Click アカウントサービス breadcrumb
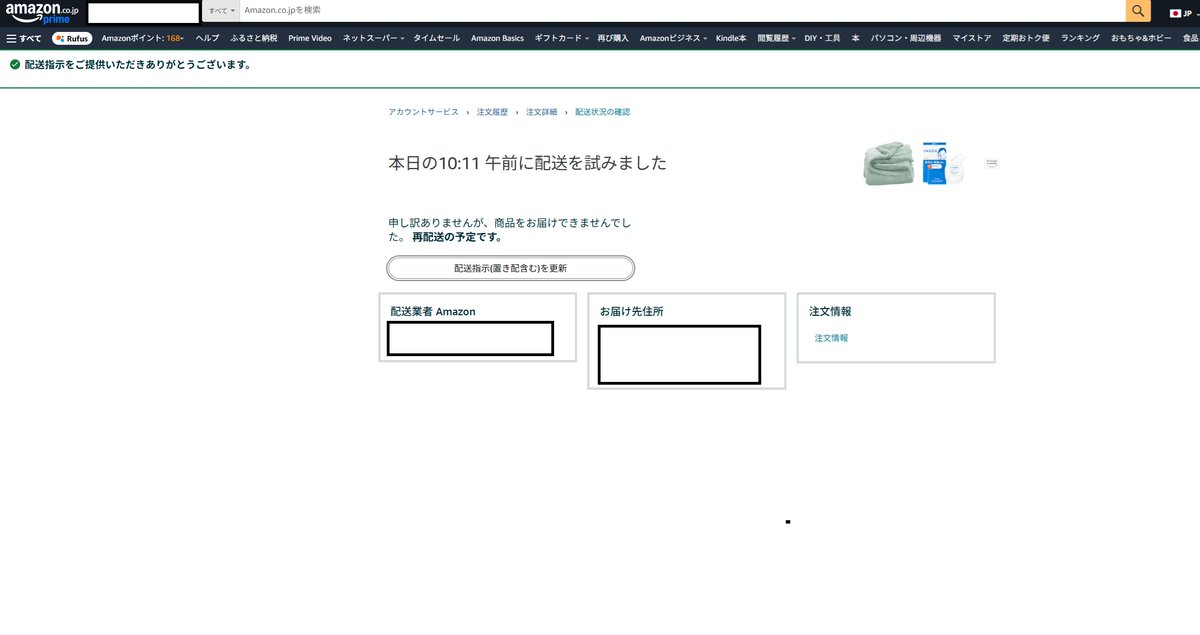Viewport: 1200px width, 635px height. pos(423,112)
